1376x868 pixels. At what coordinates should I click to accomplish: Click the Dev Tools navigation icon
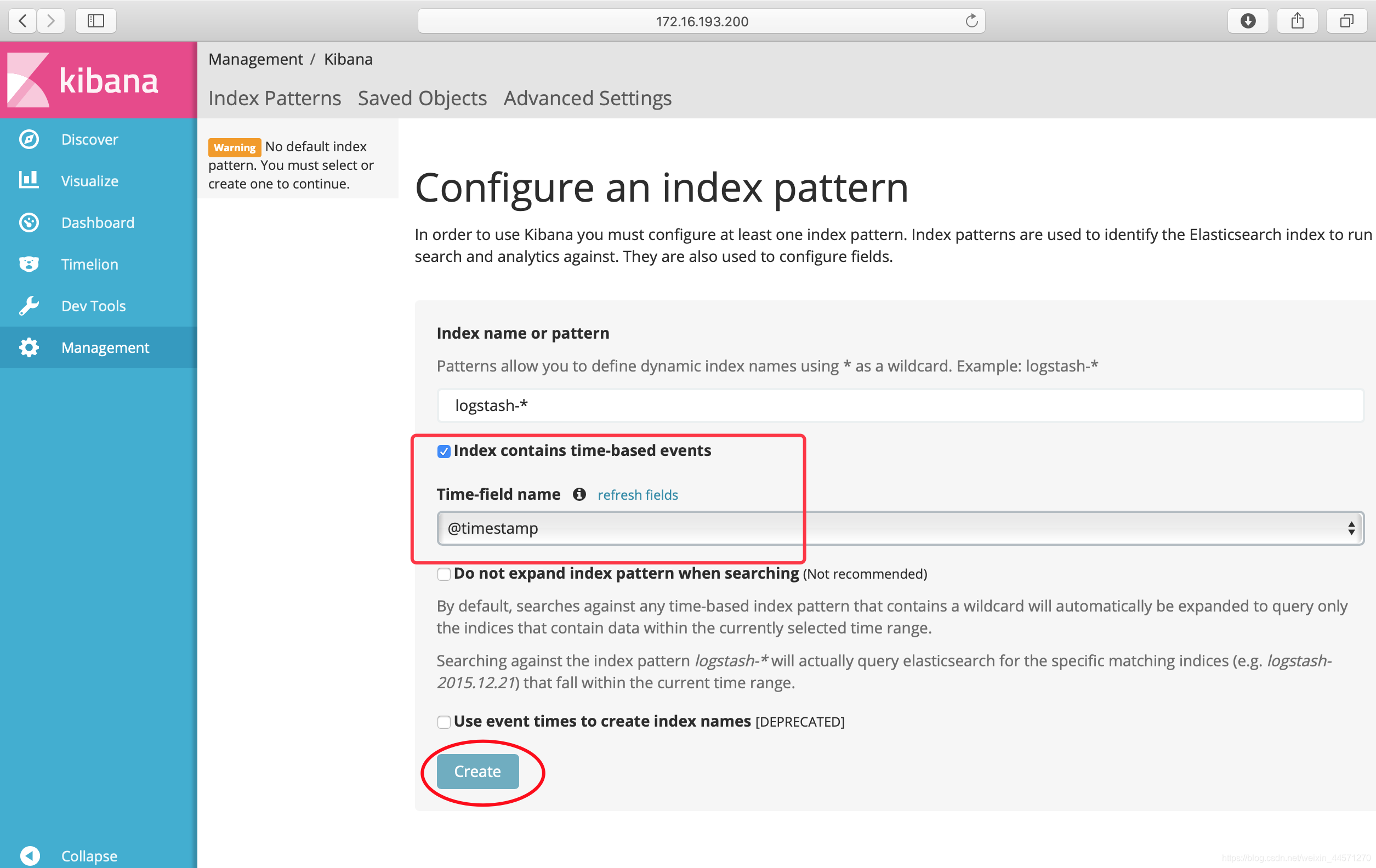coord(29,305)
